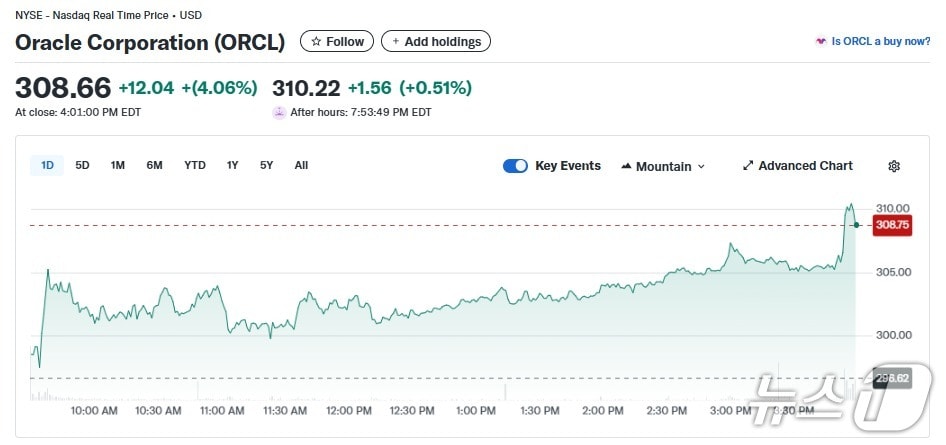Select the All time range
Image resolution: width=946 pixels, height=445 pixels.
(301, 165)
